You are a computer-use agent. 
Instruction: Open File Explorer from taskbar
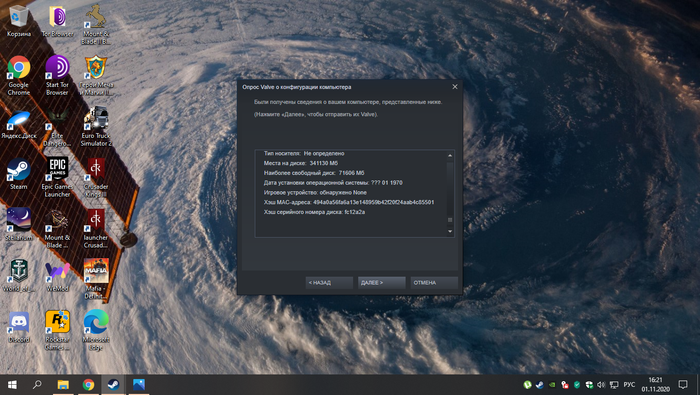click(63, 384)
